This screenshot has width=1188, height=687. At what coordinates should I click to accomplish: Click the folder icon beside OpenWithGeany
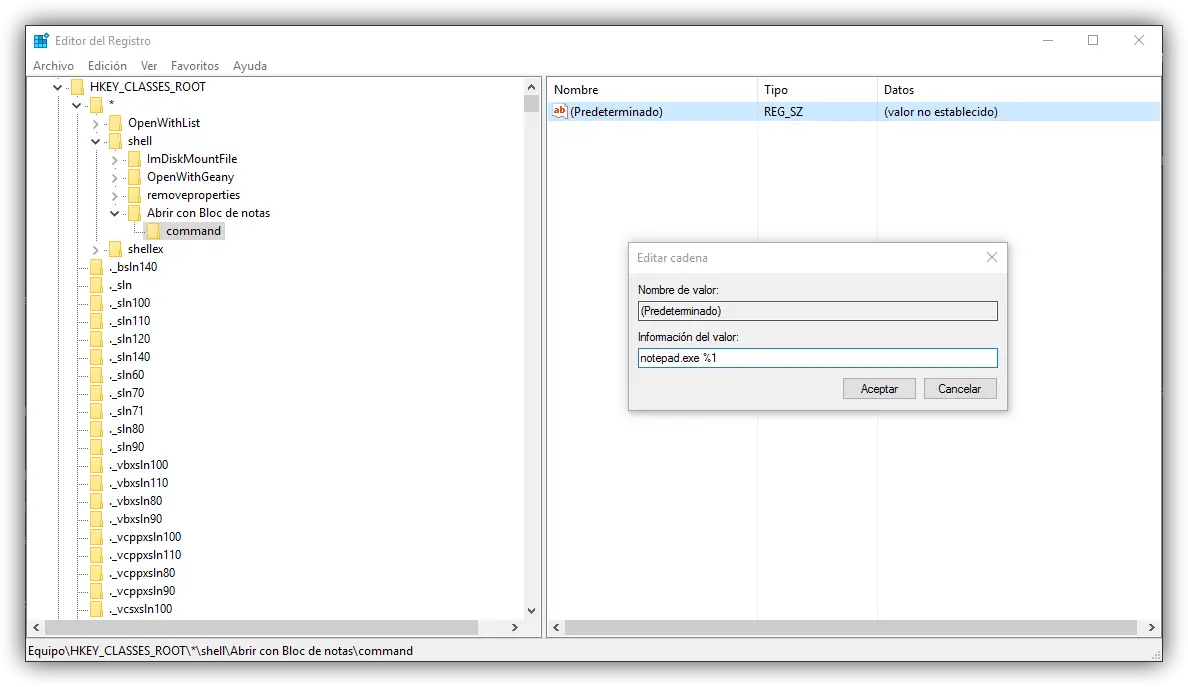coord(134,177)
